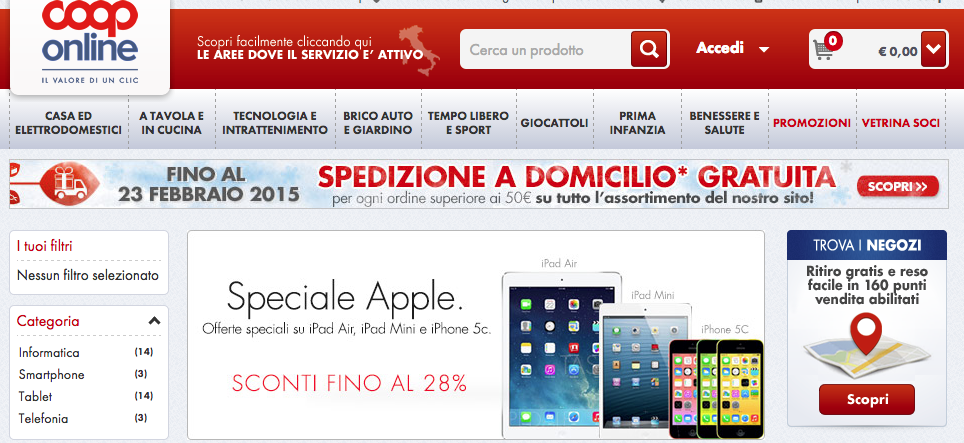Viewport: 964px width, 443px height.
Task: Filter by Tablet category
Action: (36, 396)
